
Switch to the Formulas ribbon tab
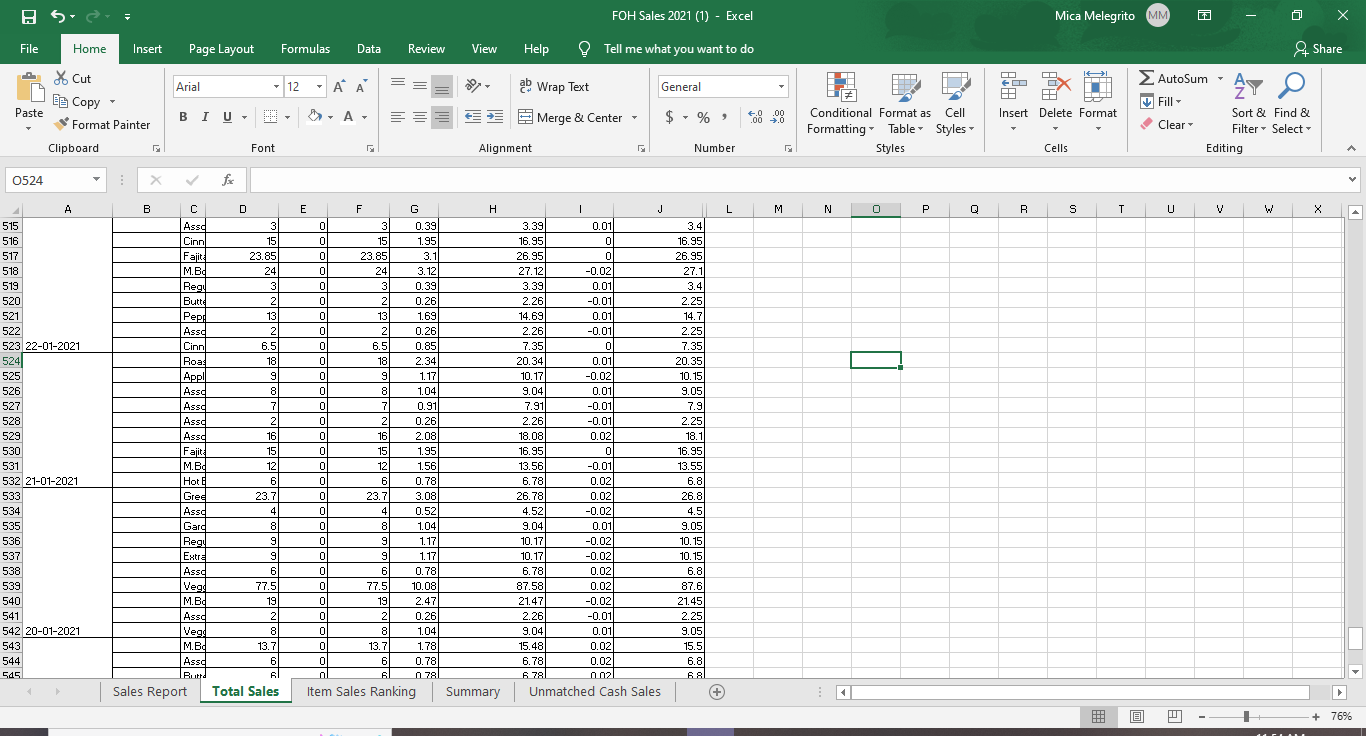pyautogui.click(x=305, y=49)
